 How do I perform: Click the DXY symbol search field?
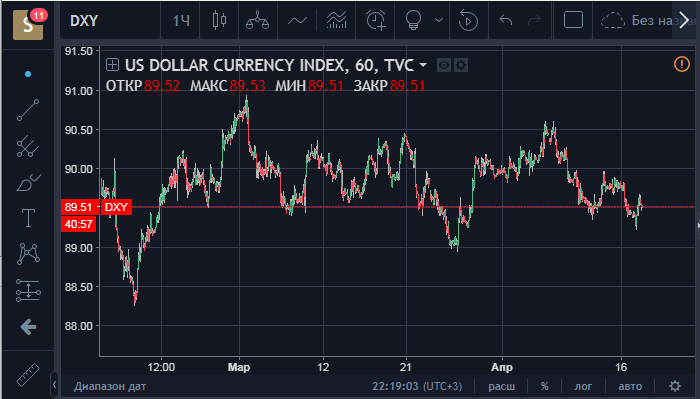(110, 21)
